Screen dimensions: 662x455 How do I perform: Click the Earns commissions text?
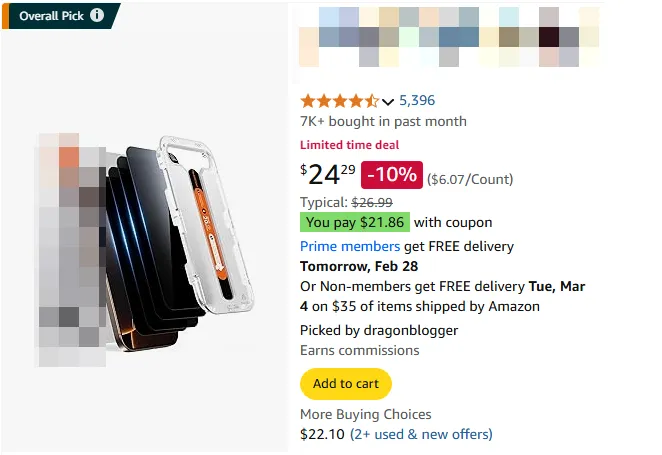pos(360,350)
